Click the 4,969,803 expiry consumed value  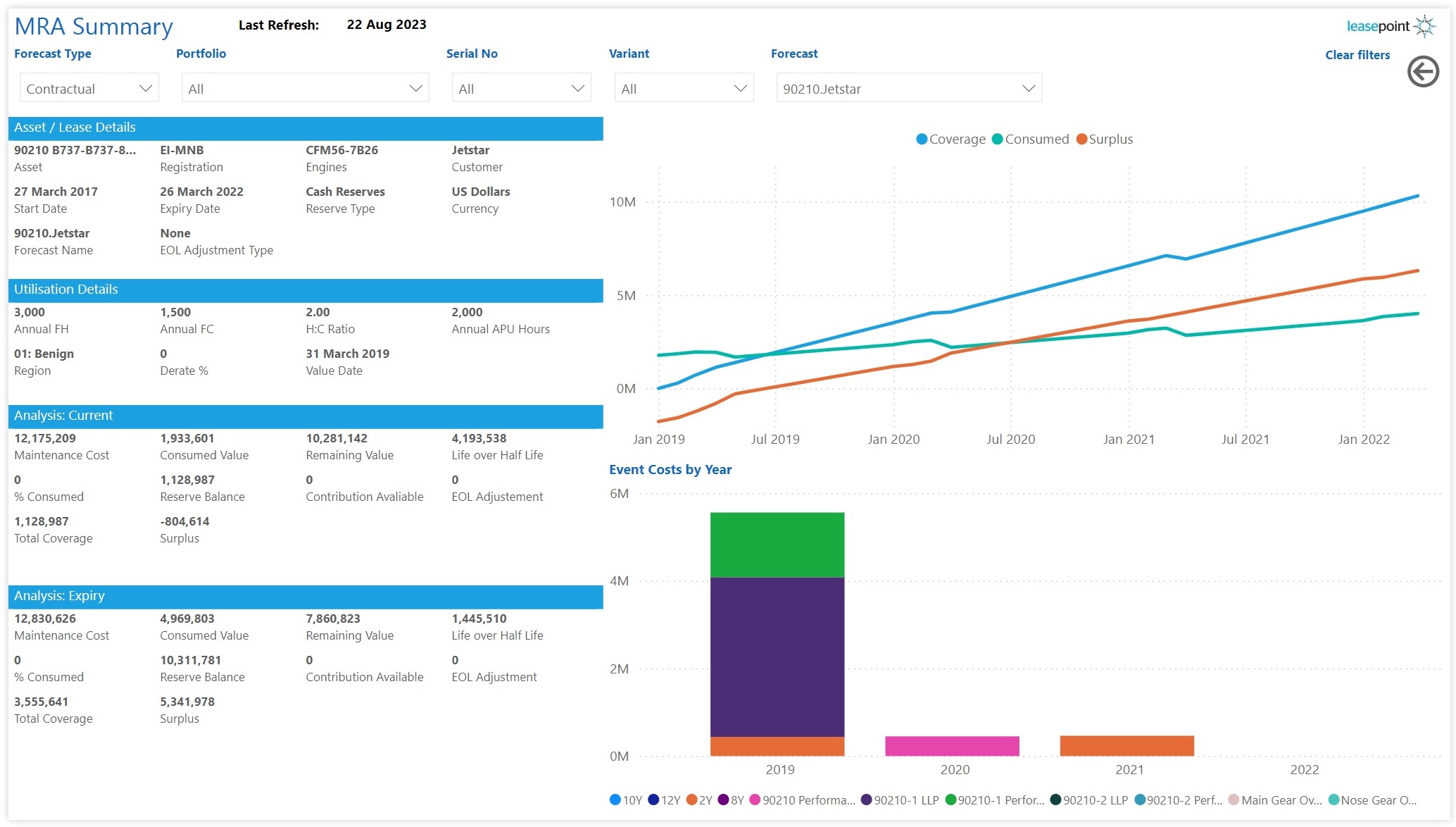187,618
